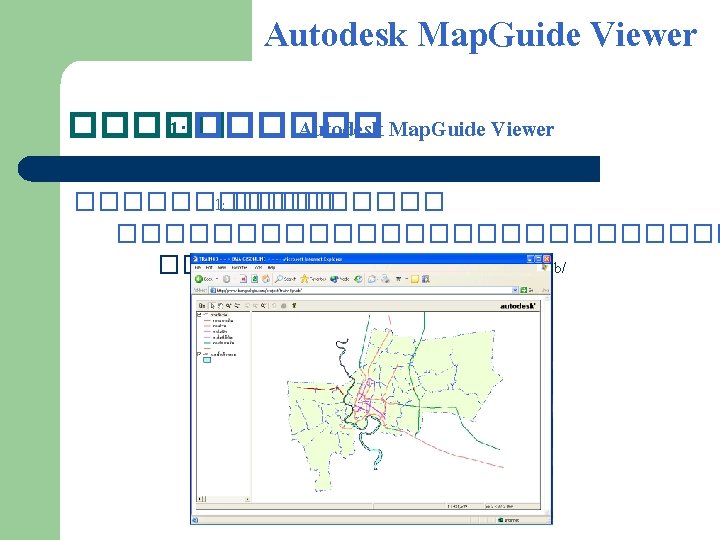This screenshot has height=540, width=720.
Task: Open the Tools menu in Internet Explorer
Action: pyautogui.click(x=259, y=267)
